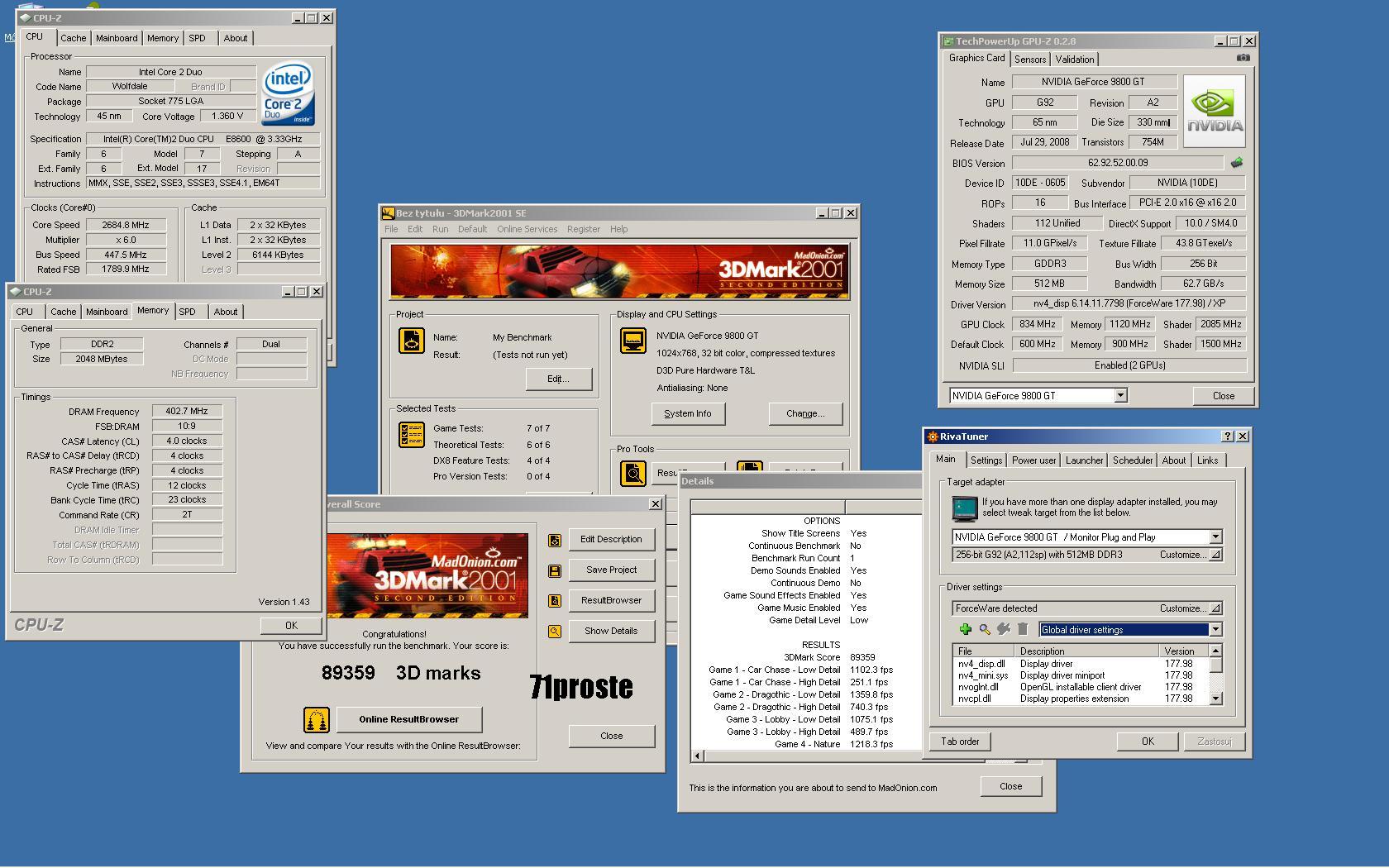Click the icon beside Edit Description

click(x=555, y=540)
